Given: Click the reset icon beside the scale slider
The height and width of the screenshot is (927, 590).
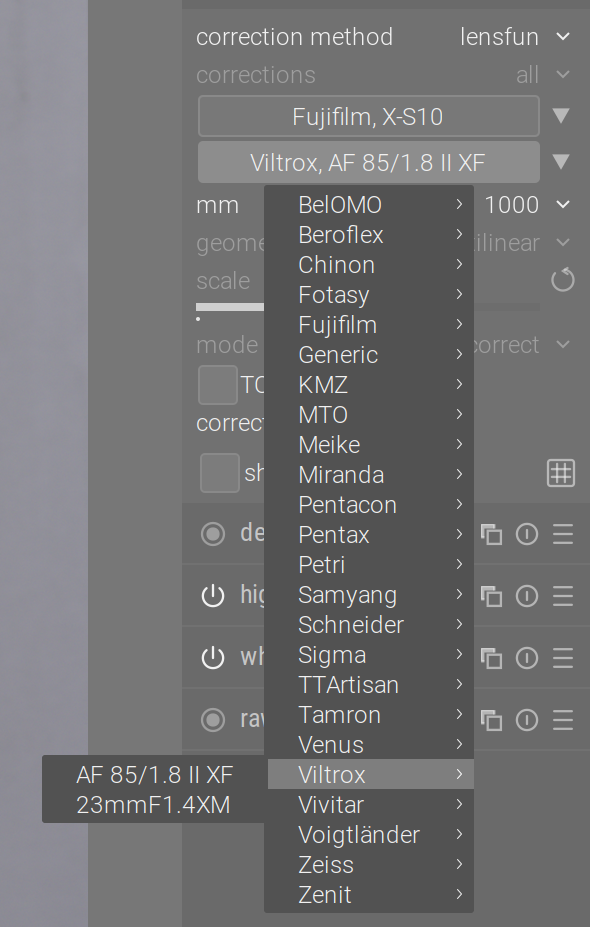Looking at the screenshot, I should click(x=562, y=281).
